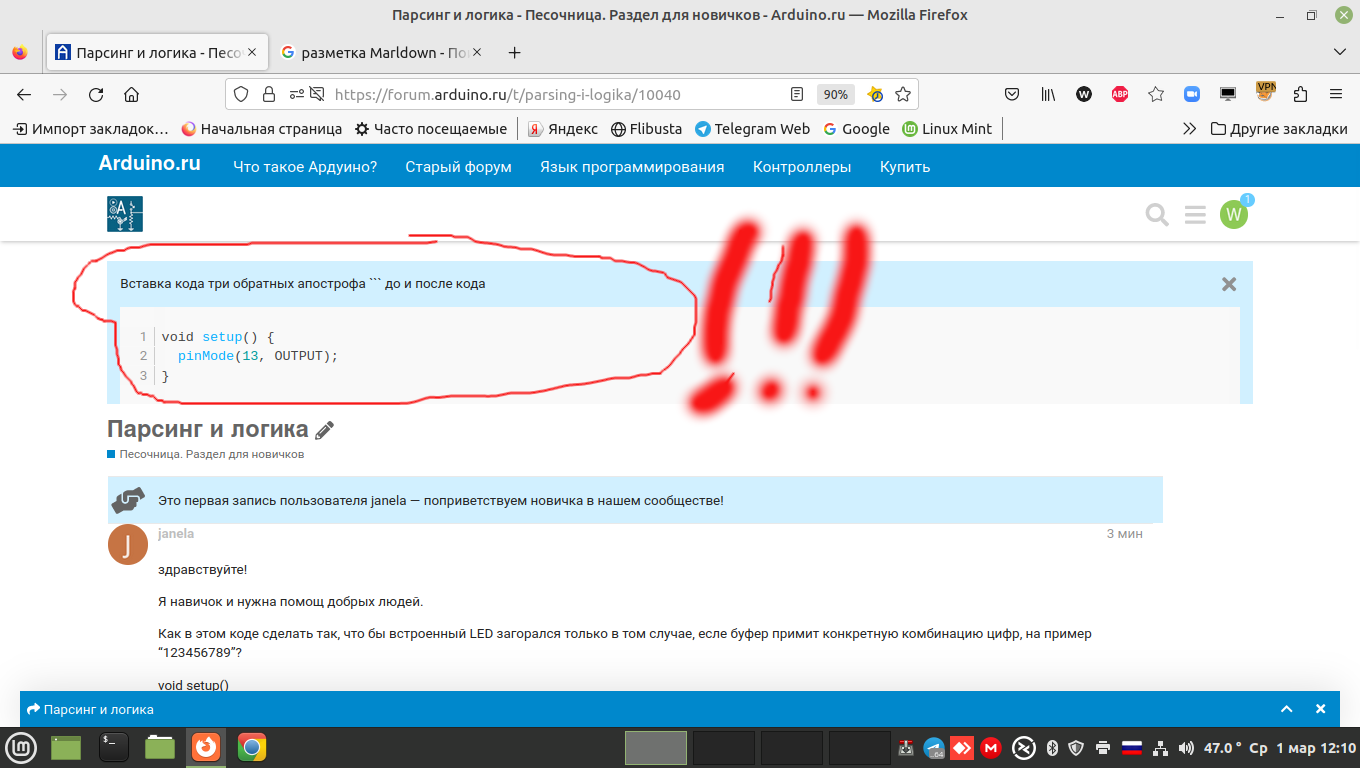Screen dimensions: 1360x768
Task: Select the 'Парсинг и логика' browser tab
Action: (x=157, y=52)
